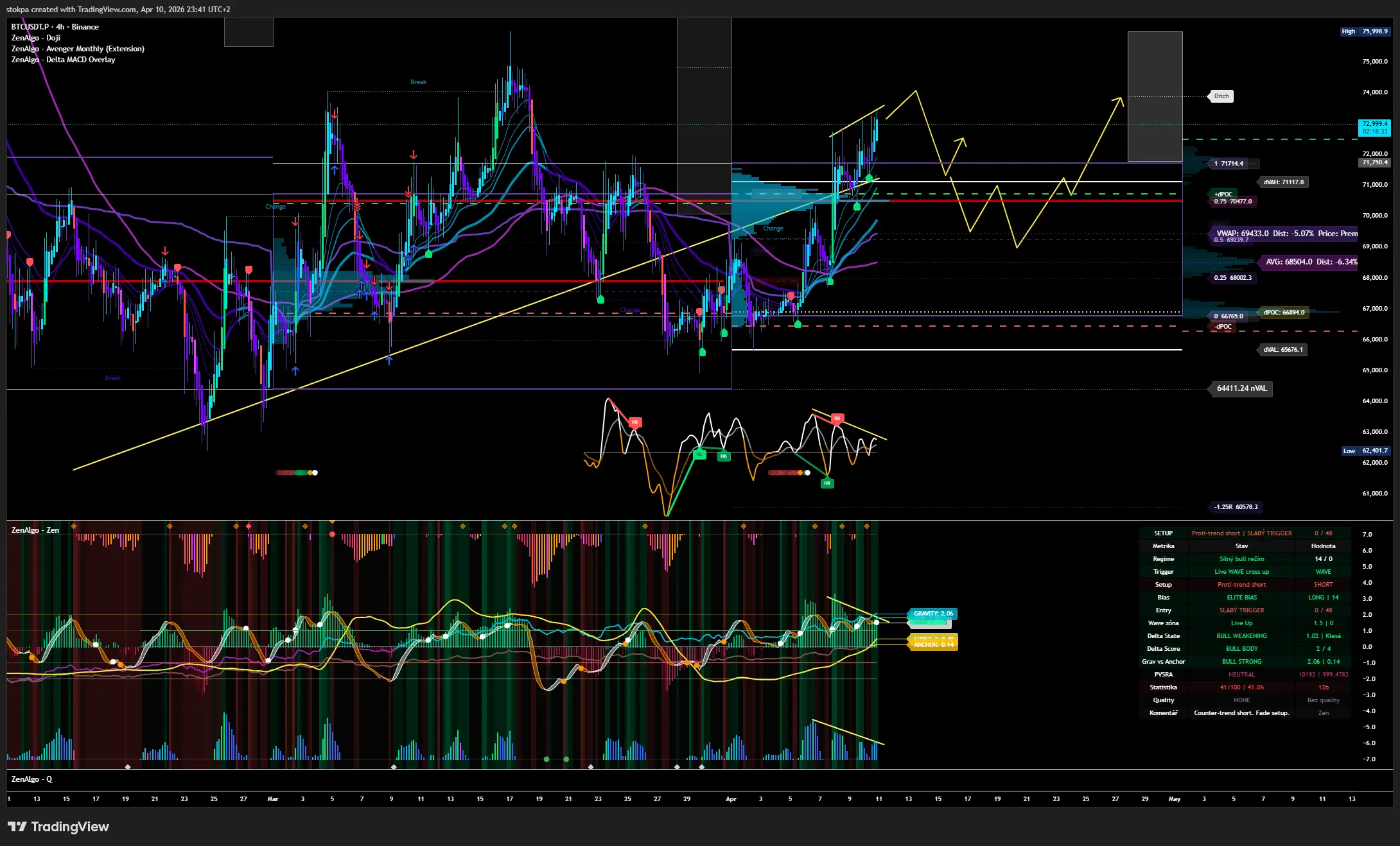This screenshot has width=1400, height=846.
Task: Click the yellow ANCHOR: 0.14 indicator label
Action: (x=933, y=644)
